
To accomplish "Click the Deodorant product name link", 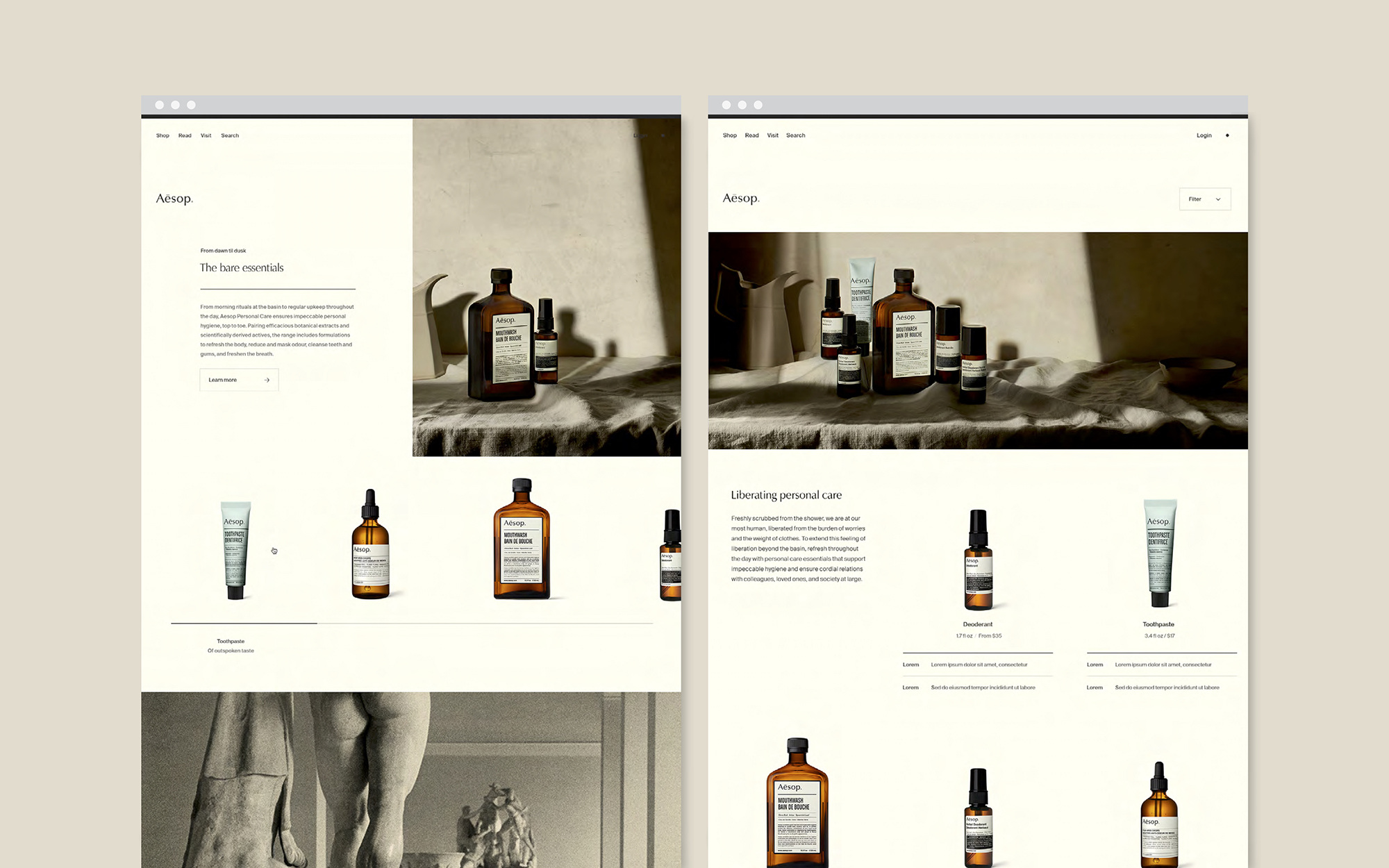I will point(977,624).
